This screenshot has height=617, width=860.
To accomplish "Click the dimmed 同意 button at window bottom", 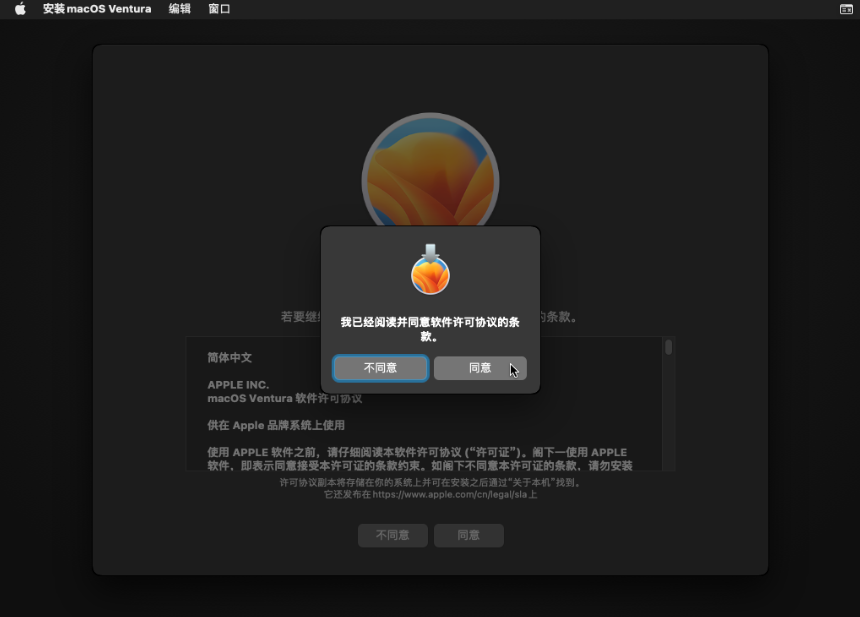I will click(x=468, y=535).
